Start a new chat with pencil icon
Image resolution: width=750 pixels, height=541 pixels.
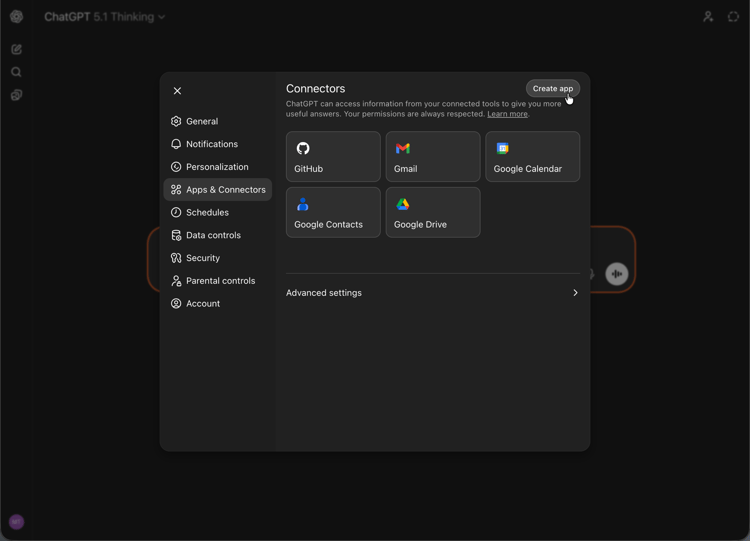point(16,49)
